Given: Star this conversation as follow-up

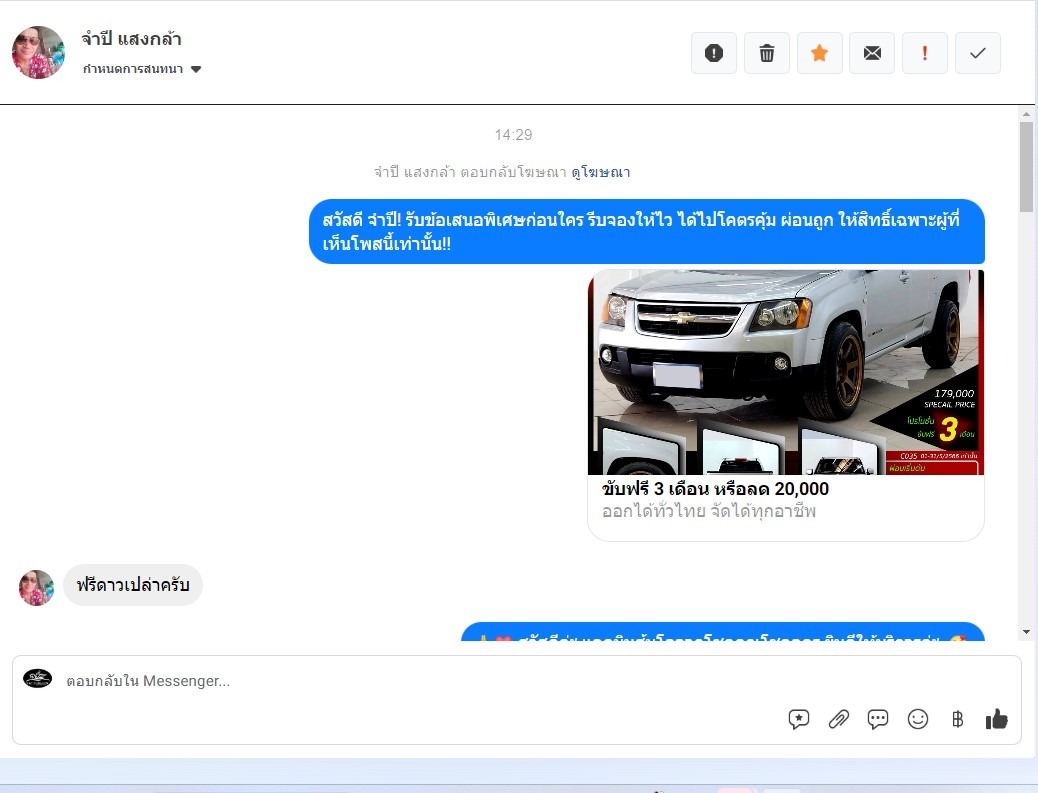Looking at the screenshot, I should point(820,53).
